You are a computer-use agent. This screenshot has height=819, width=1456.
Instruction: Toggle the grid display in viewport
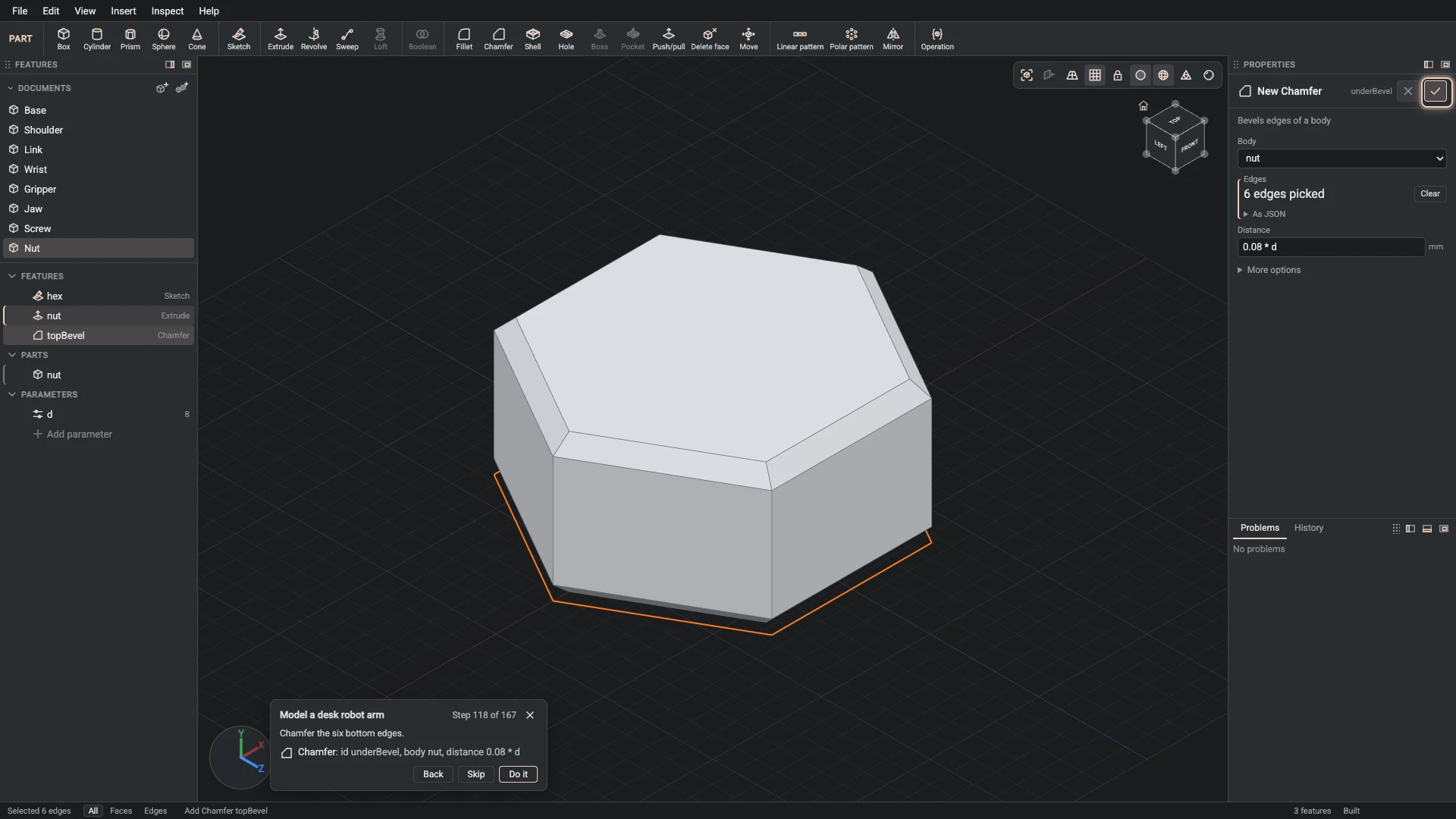coord(1095,75)
